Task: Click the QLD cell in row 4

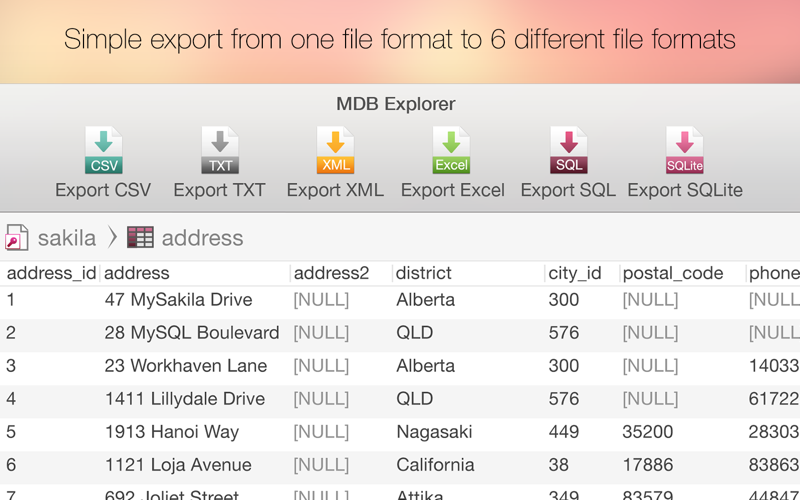Action: (x=415, y=399)
